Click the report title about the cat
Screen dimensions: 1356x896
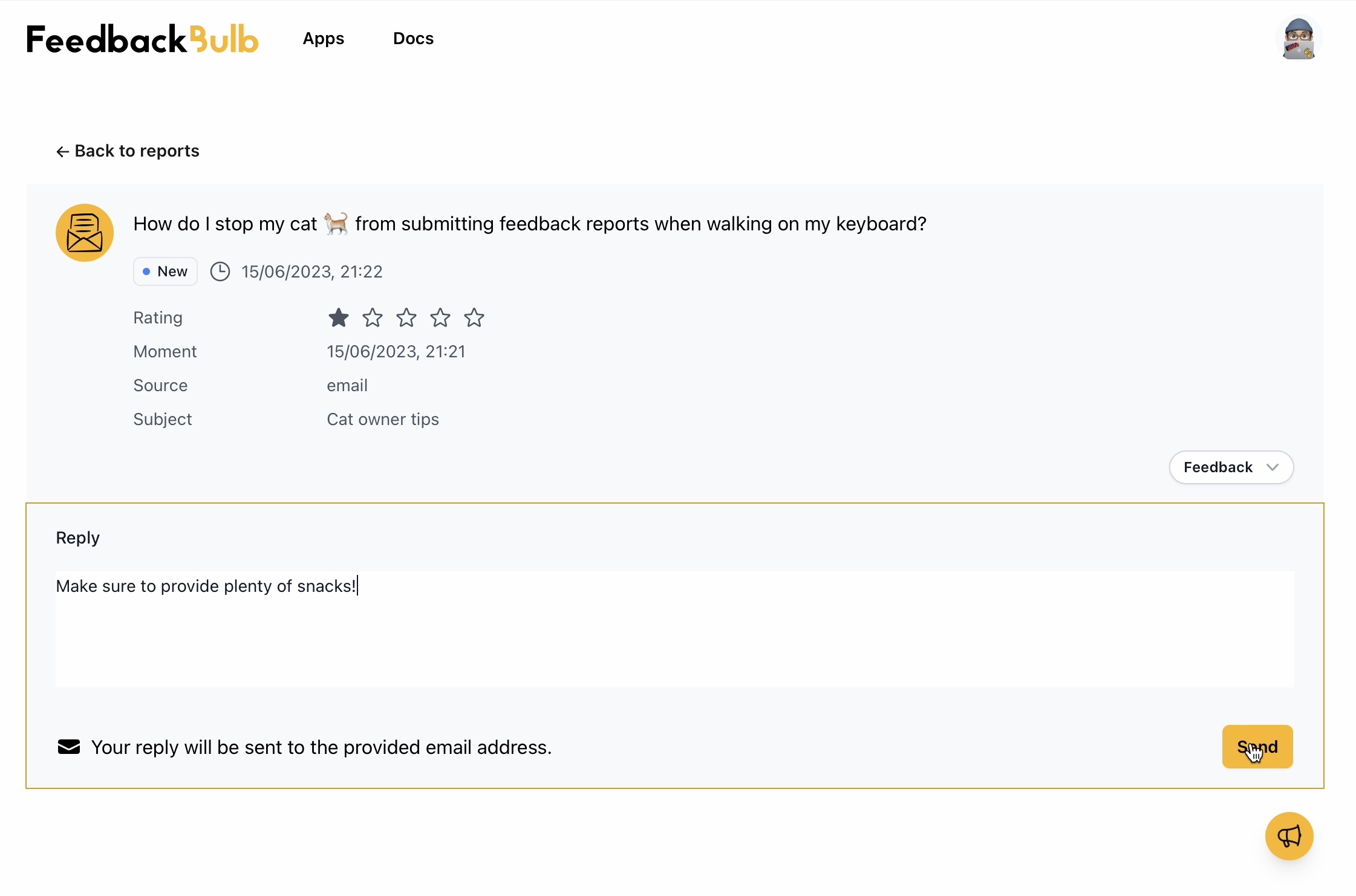coord(530,224)
